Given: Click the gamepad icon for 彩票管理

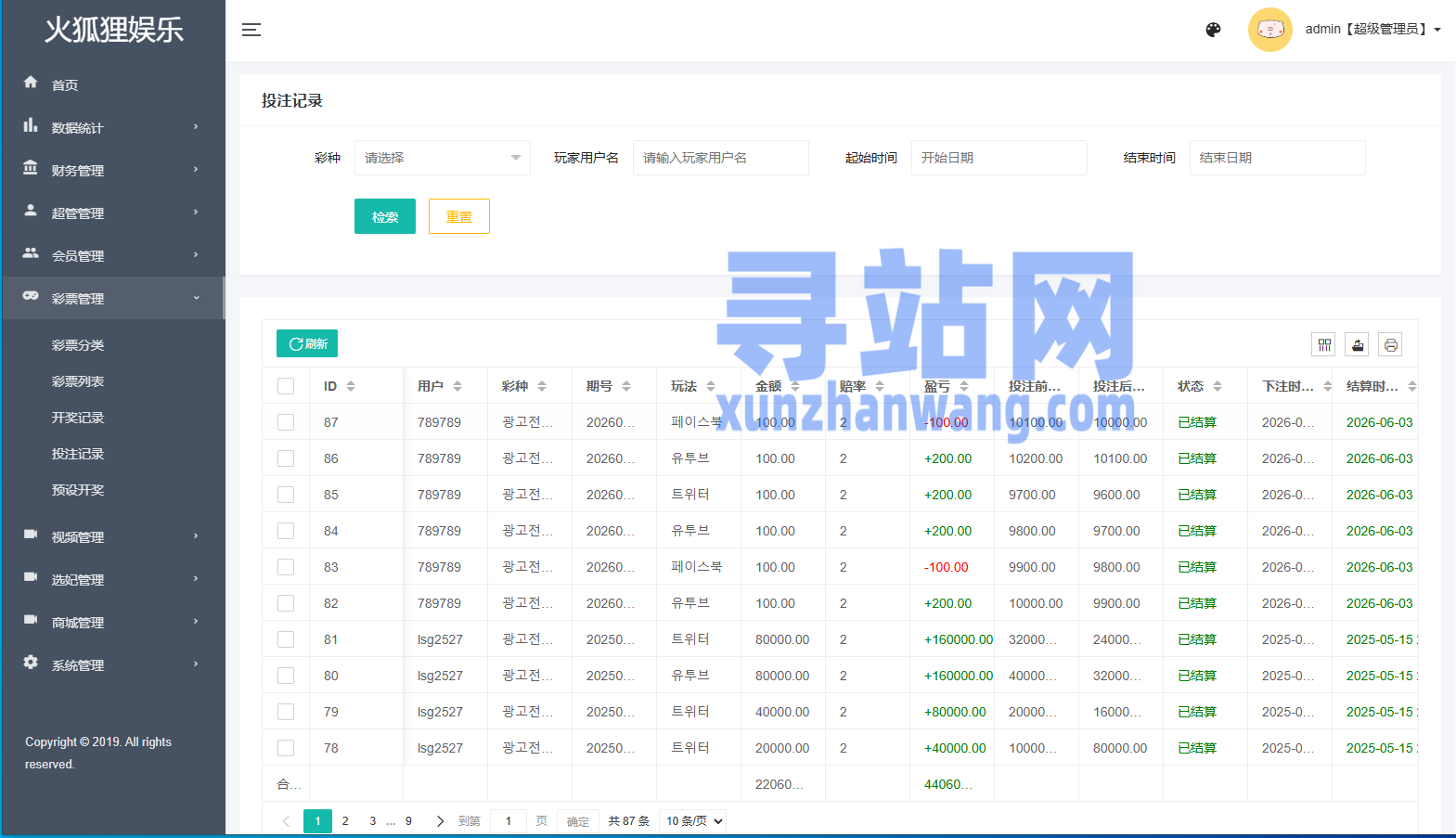Looking at the screenshot, I should tap(31, 296).
